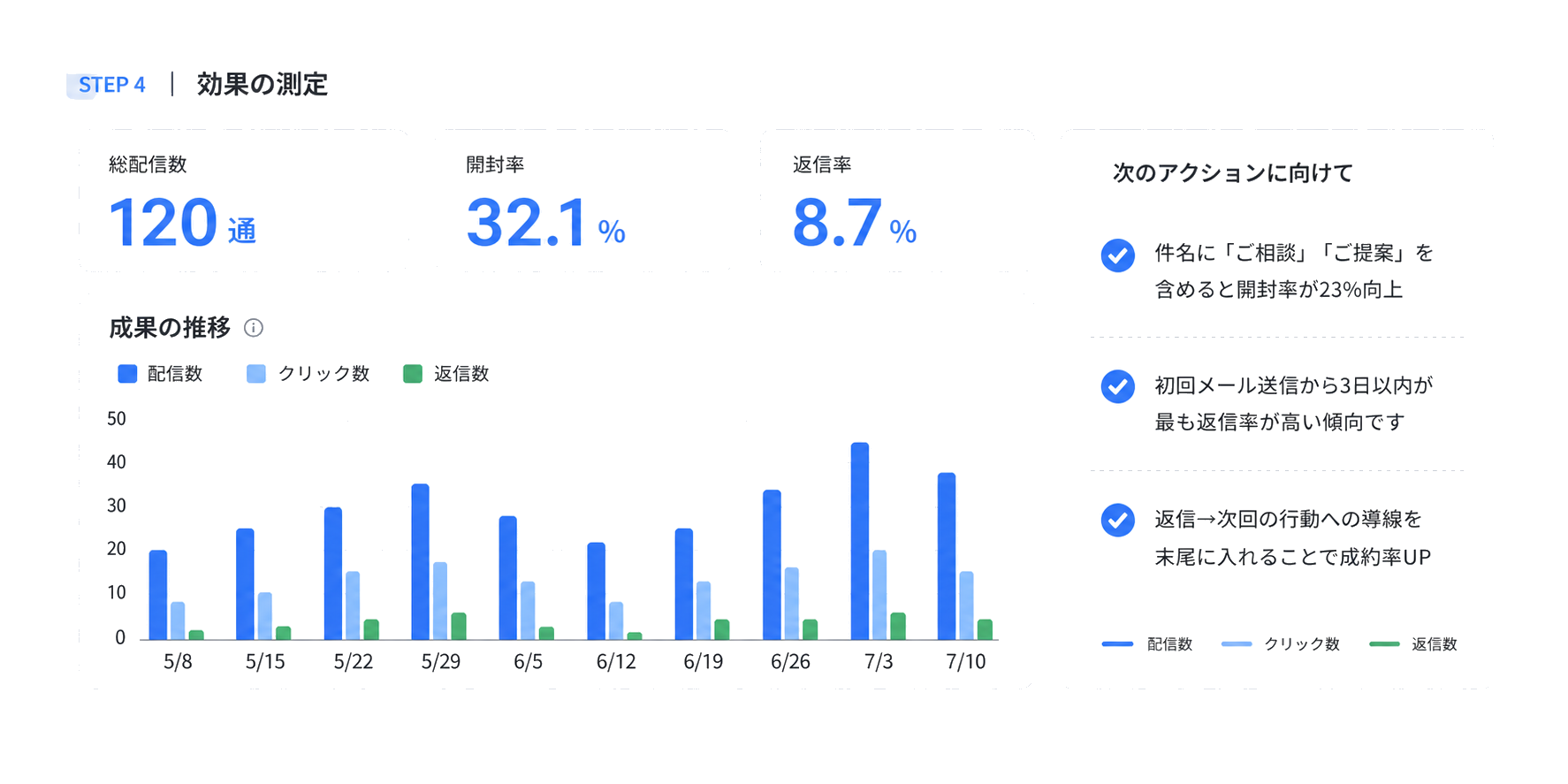Click the 6/5 x-axis date label
The height and width of the screenshot is (784, 1568).
tap(528, 662)
